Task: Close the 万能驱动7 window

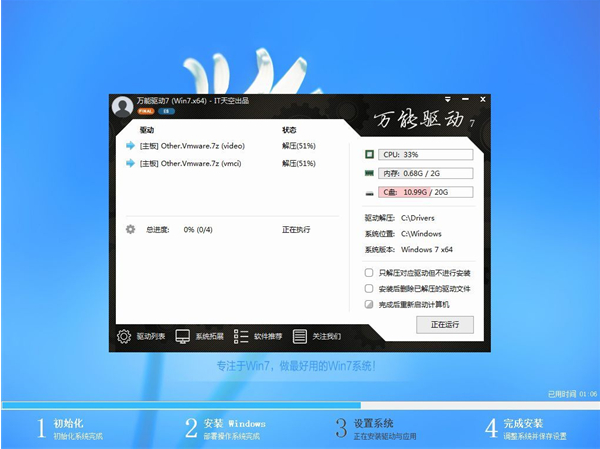Action: click(483, 99)
